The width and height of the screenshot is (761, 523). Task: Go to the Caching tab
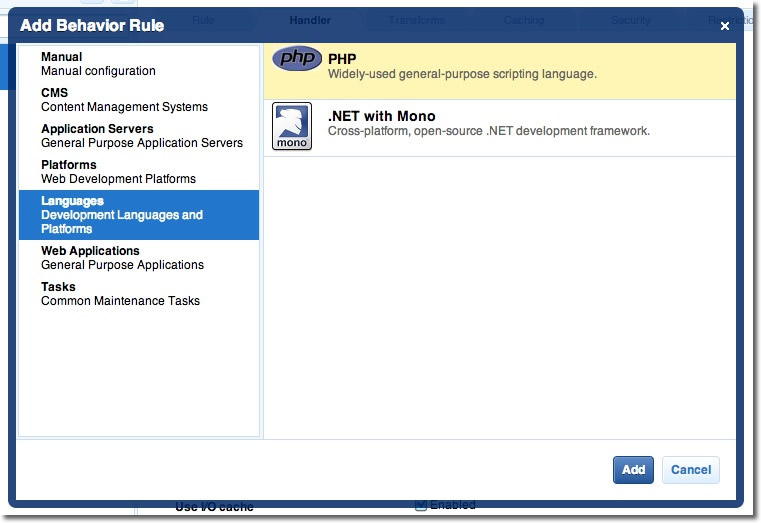524,20
